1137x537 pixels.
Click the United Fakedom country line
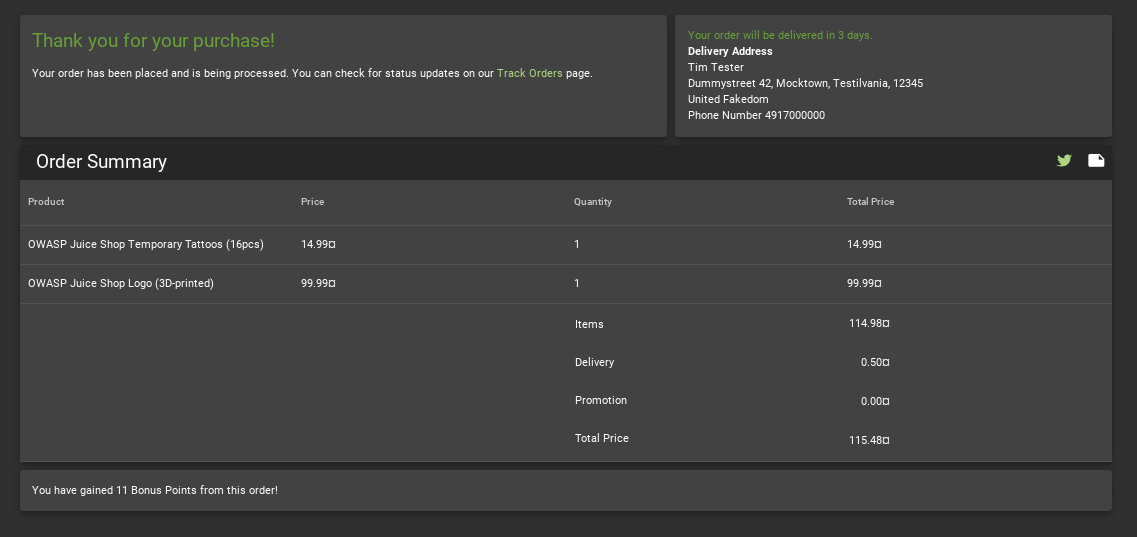(728, 99)
